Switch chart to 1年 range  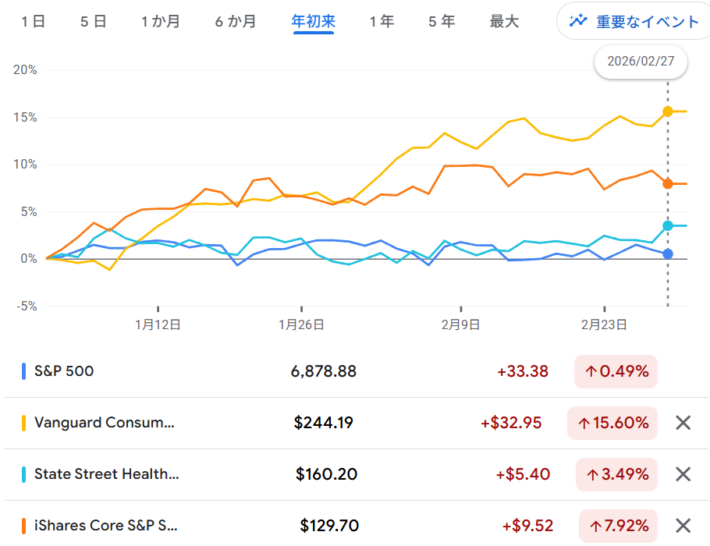pyautogui.click(x=381, y=21)
